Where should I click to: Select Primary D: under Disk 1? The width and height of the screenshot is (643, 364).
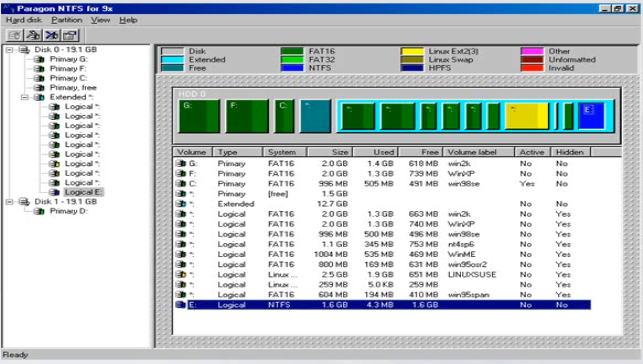click(x=69, y=211)
